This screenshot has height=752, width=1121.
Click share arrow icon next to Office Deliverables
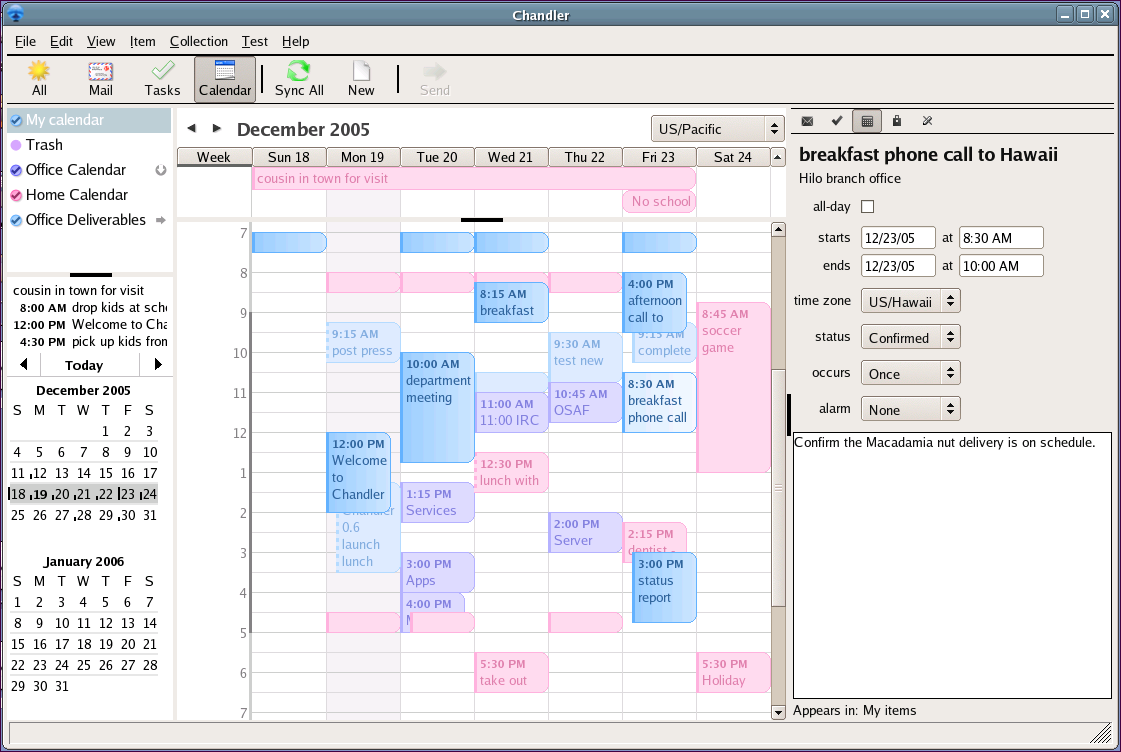(x=161, y=220)
